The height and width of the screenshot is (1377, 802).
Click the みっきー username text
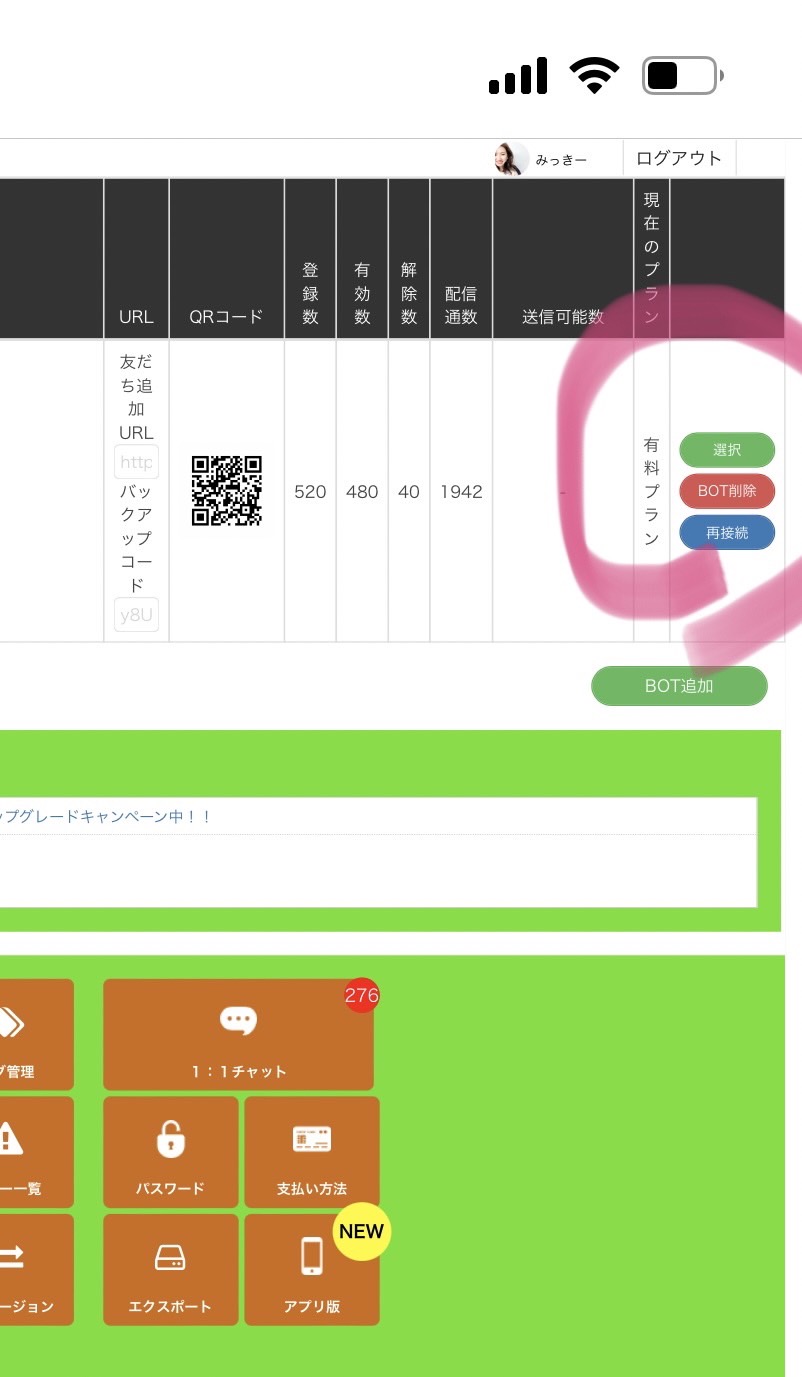tap(561, 160)
